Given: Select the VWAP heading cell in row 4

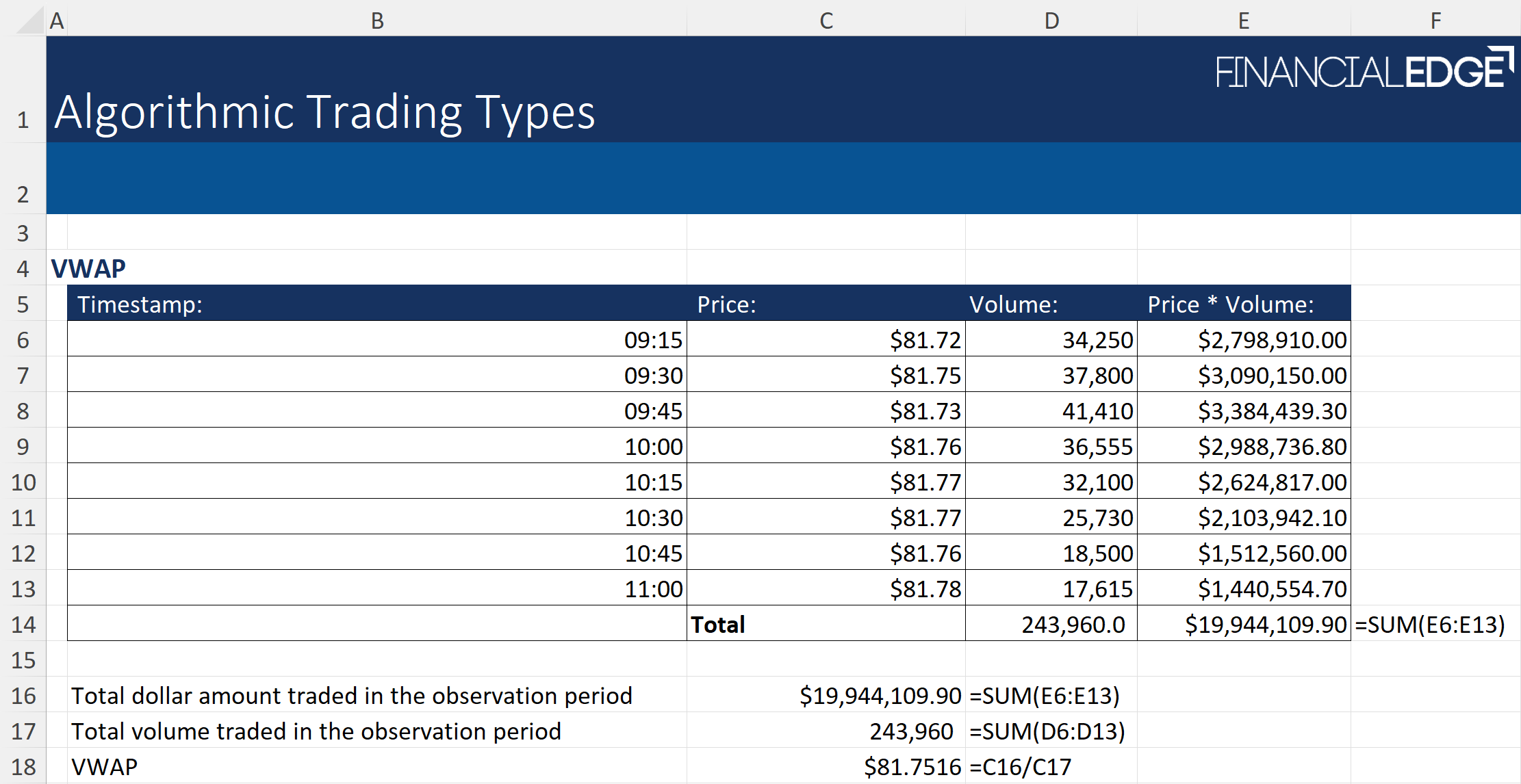Looking at the screenshot, I should (x=88, y=268).
